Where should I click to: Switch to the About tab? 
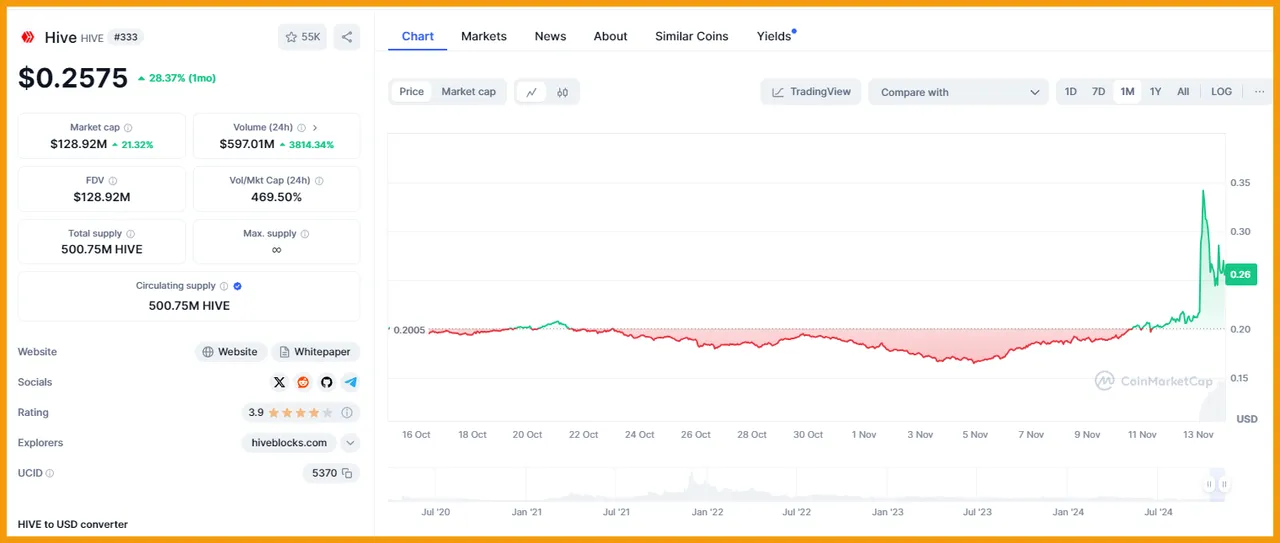(x=611, y=36)
